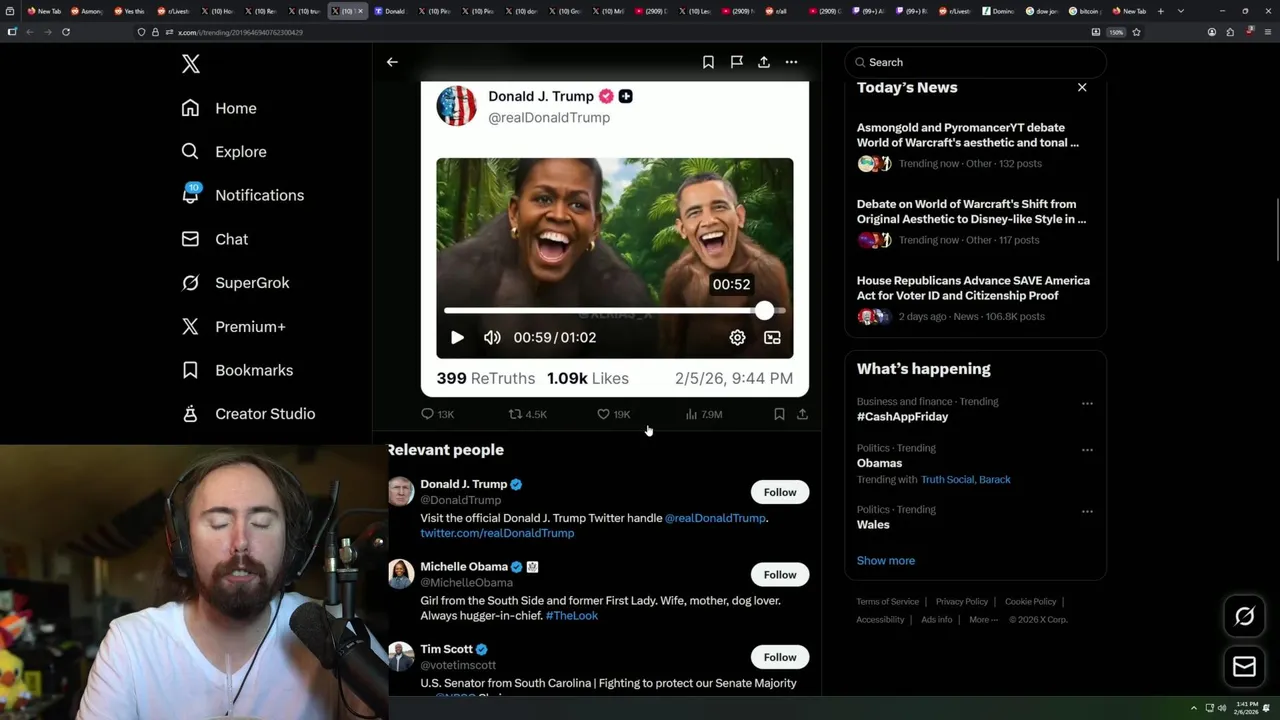Open the messages floating envelope button
Screen dimensions: 1280x720
click(1244, 667)
